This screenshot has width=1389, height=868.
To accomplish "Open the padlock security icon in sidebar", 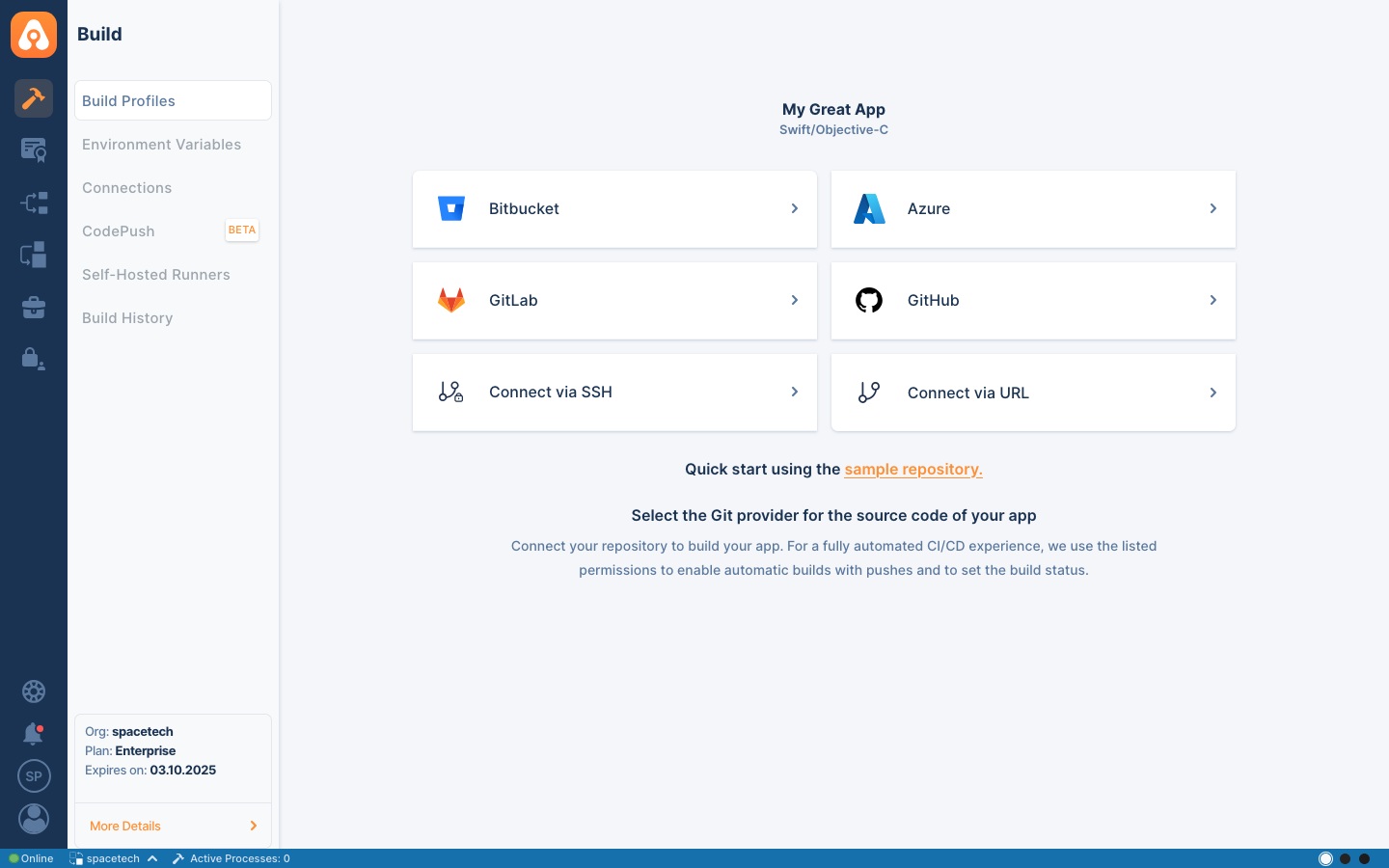I will (34, 359).
